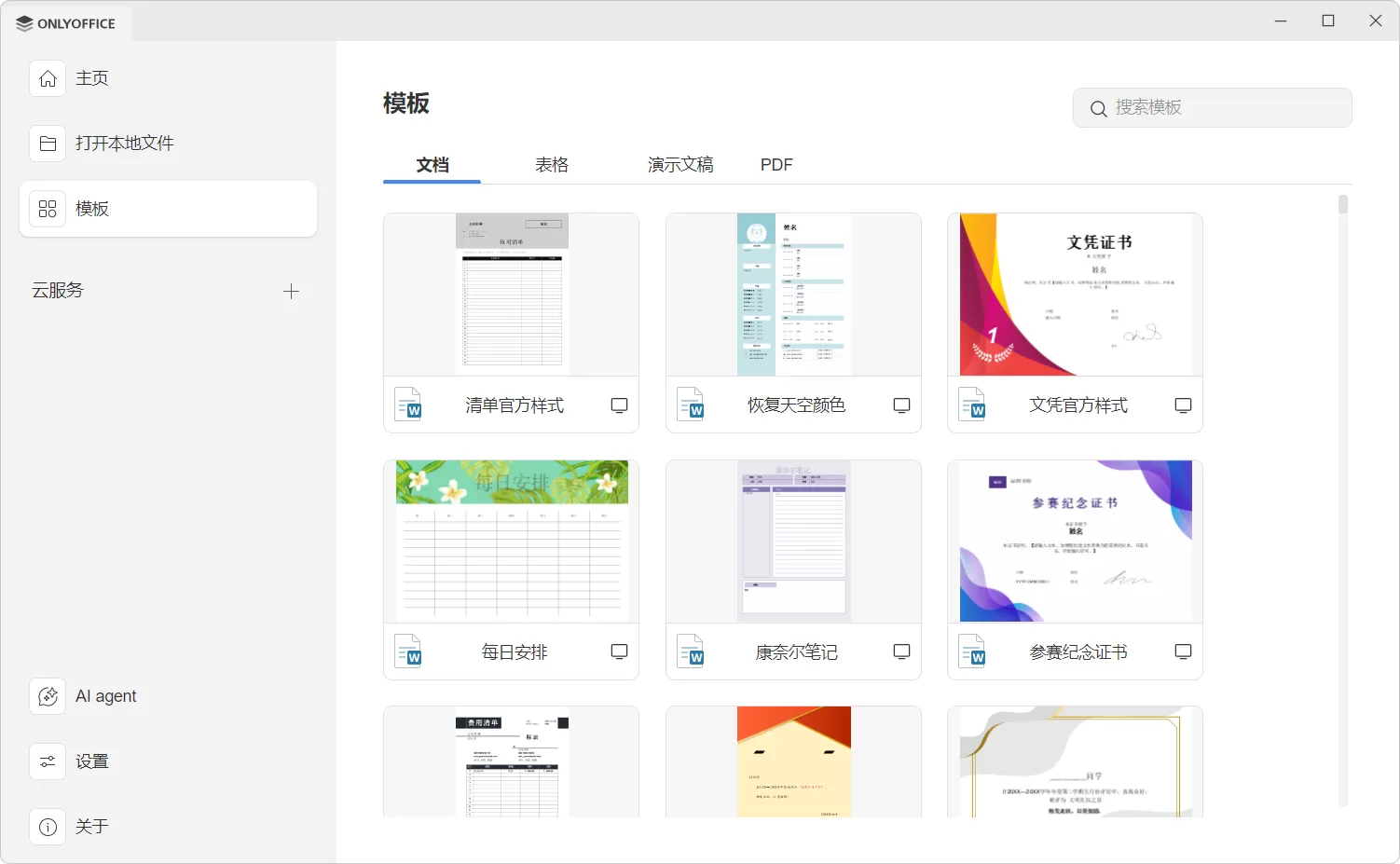Switch to the 表格 tab

(x=551, y=164)
